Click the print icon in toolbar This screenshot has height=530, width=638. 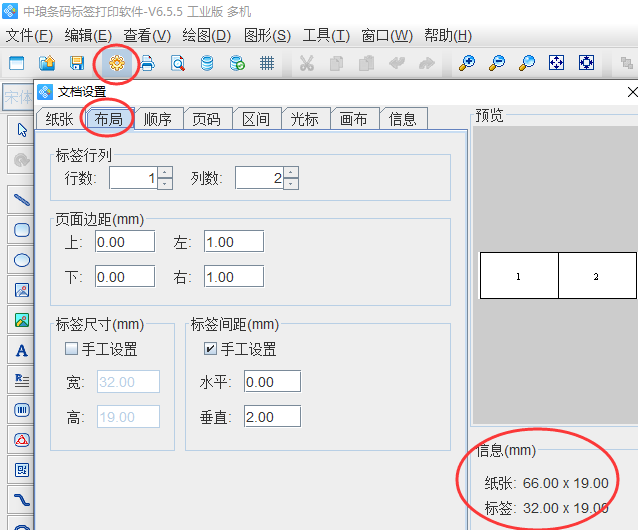click(147, 63)
